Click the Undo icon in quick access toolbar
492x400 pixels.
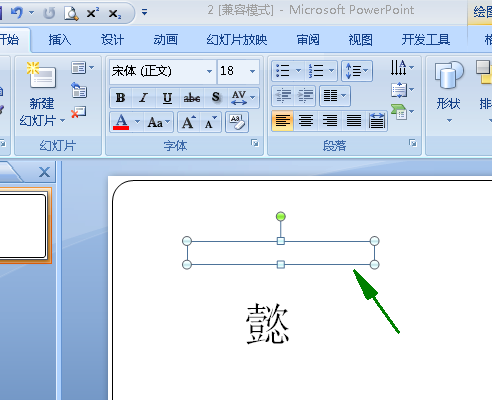[17, 13]
